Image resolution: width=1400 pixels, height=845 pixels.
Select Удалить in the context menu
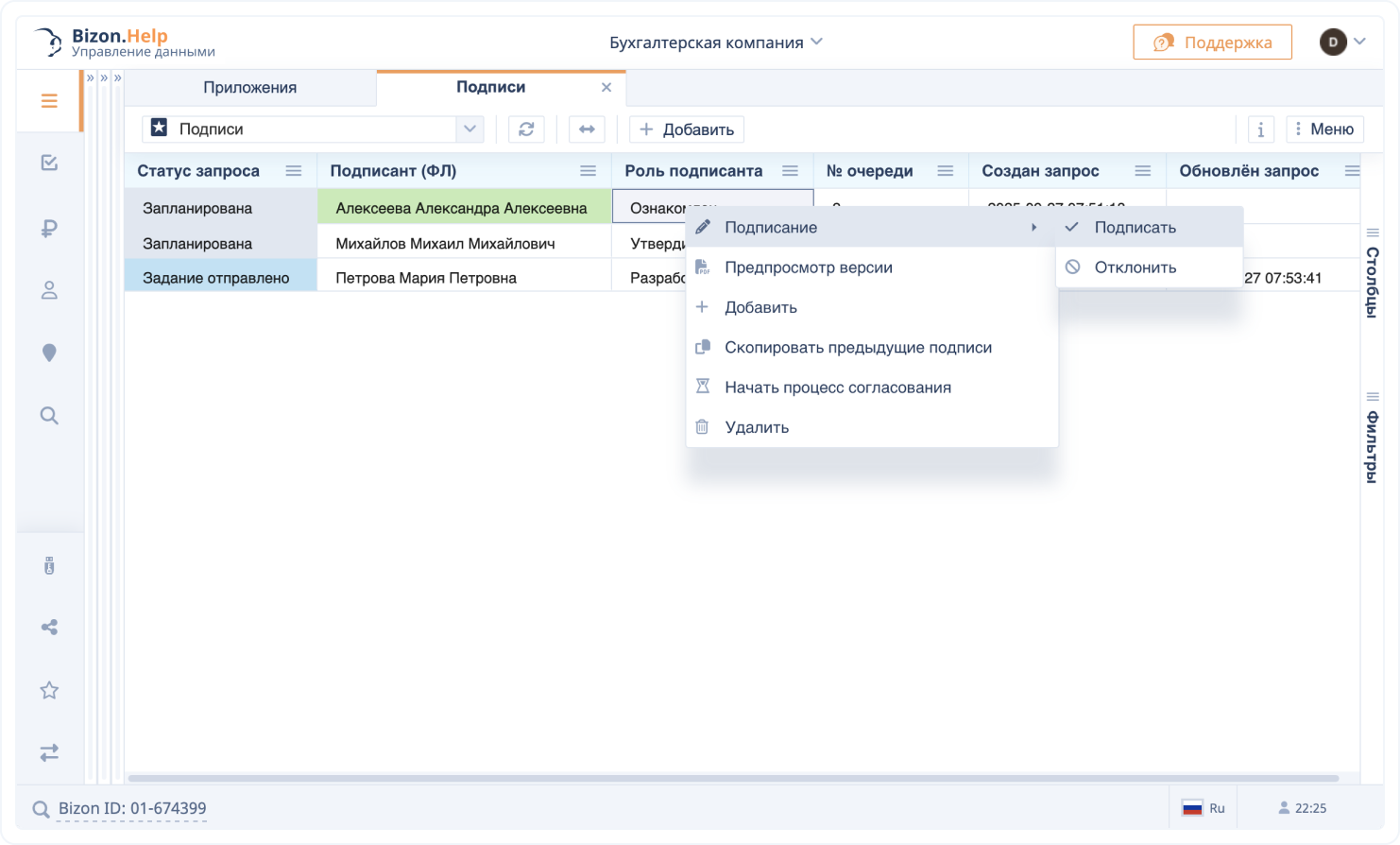tap(756, 426)
